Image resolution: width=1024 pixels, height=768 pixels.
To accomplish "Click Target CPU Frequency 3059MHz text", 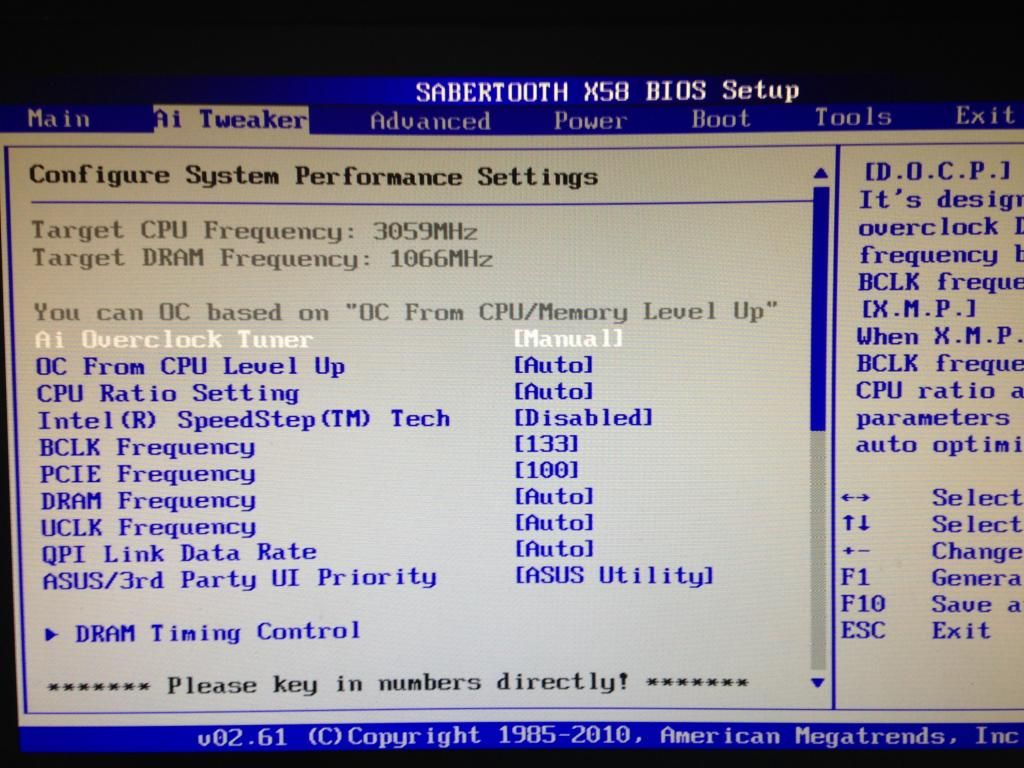I will (255, 231).
